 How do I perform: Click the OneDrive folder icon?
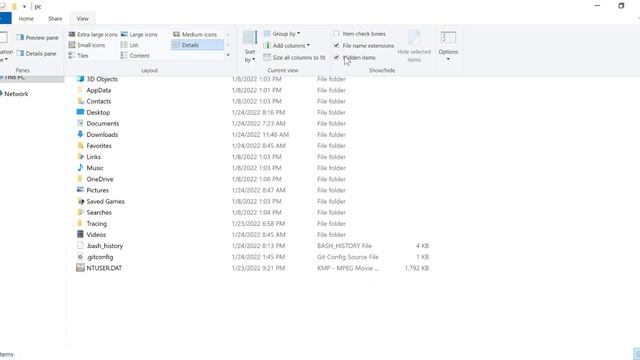(80, 179)
